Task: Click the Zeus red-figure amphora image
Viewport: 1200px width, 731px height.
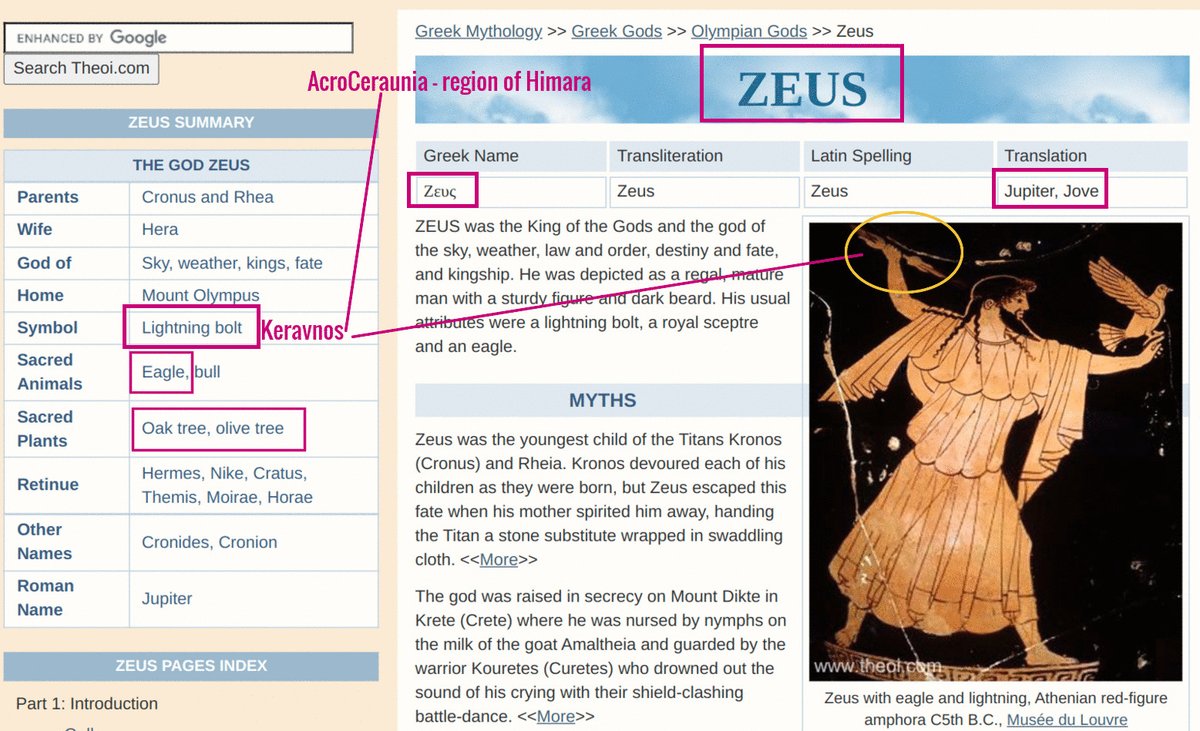Action: [995, 452]
